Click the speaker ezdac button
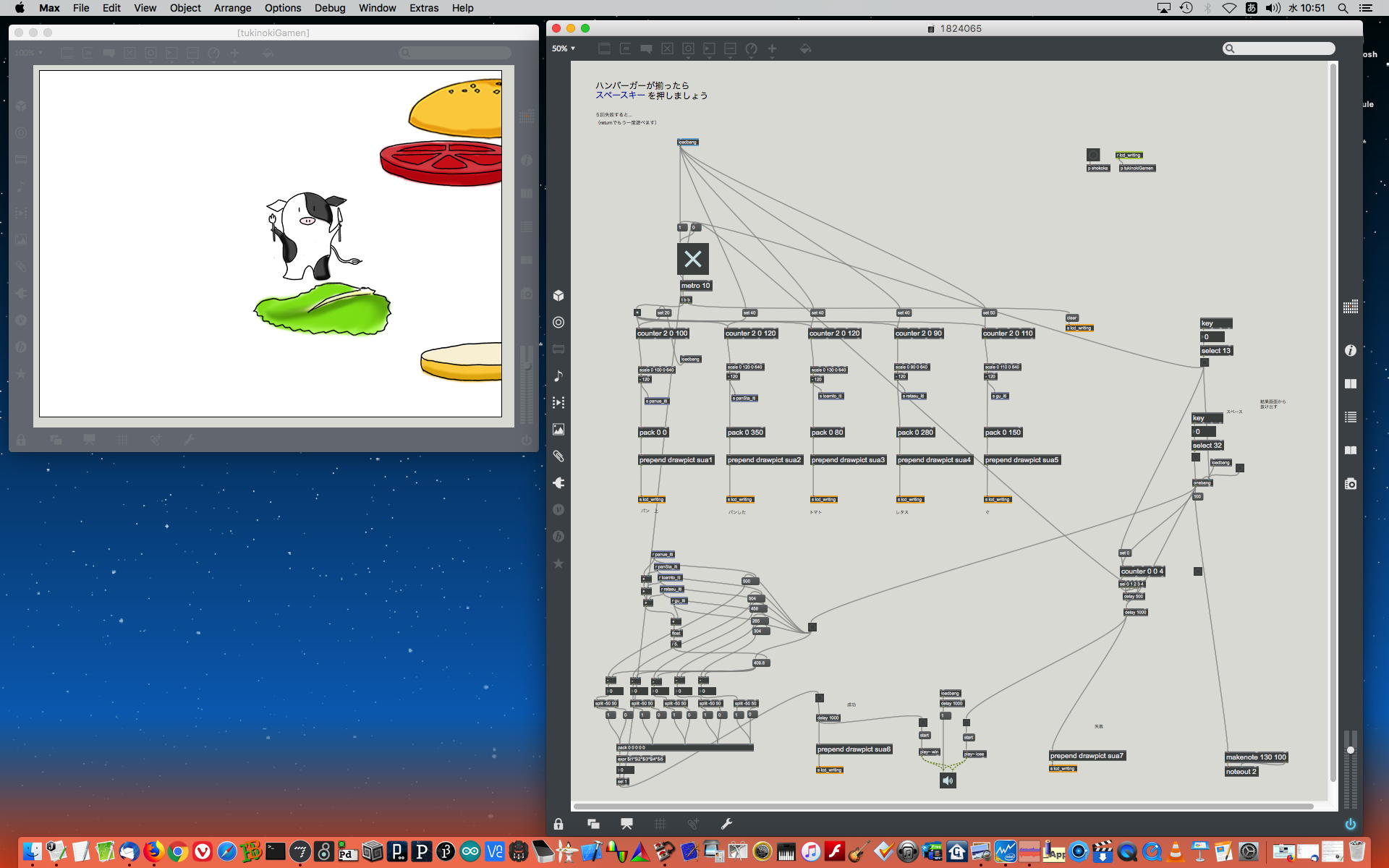This screenshot has height=868, width=1389. (x=948, y=780)
